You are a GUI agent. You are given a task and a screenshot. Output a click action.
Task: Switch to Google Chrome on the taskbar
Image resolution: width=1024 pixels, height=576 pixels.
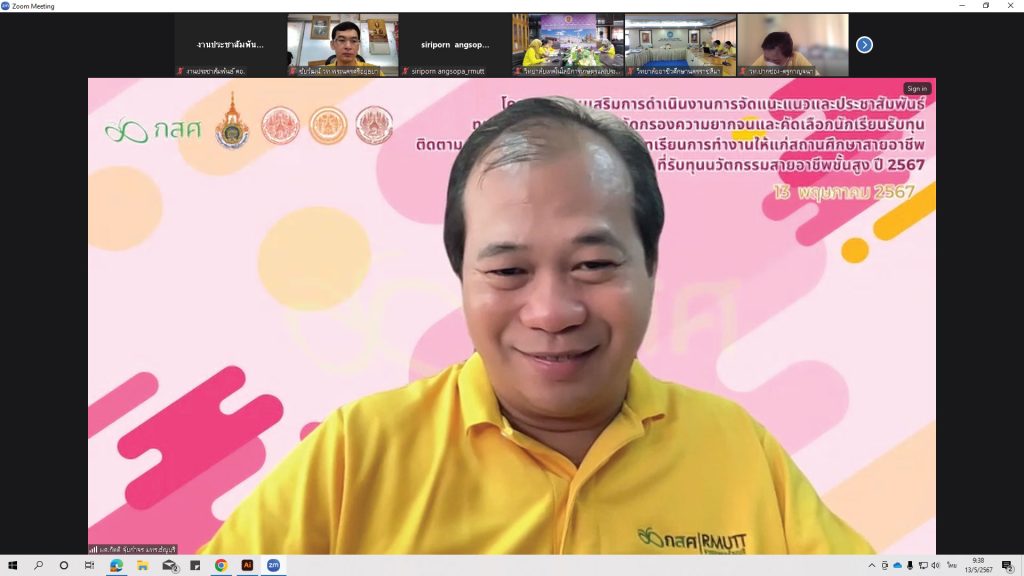(x=221, y=566)
